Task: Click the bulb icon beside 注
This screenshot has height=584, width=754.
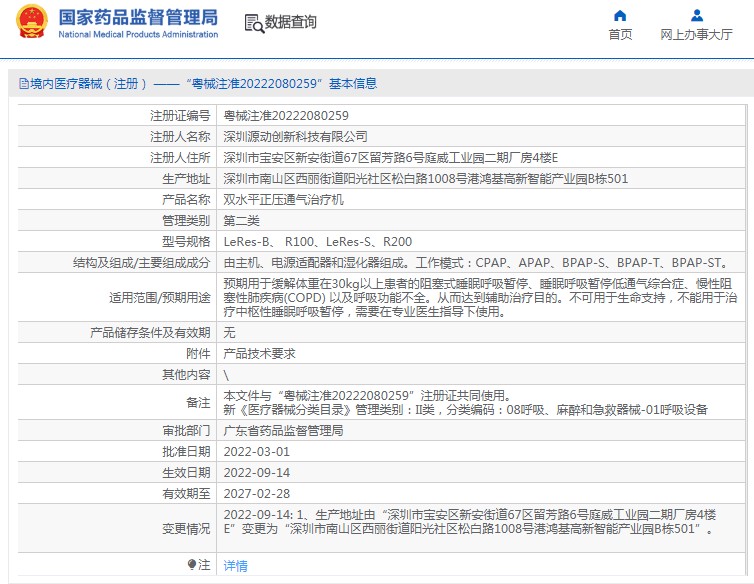Action: [x=191, y=564]
